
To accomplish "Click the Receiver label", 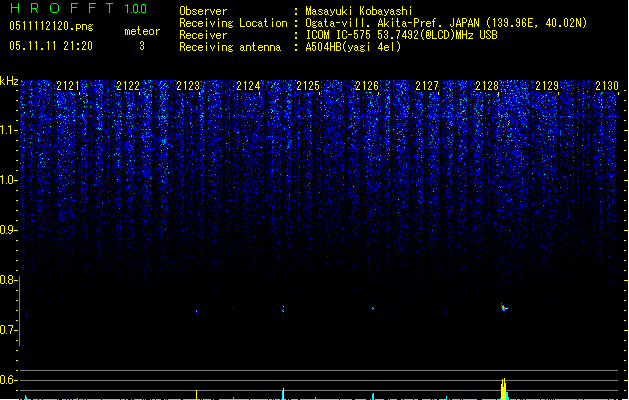I will [203, 35].
